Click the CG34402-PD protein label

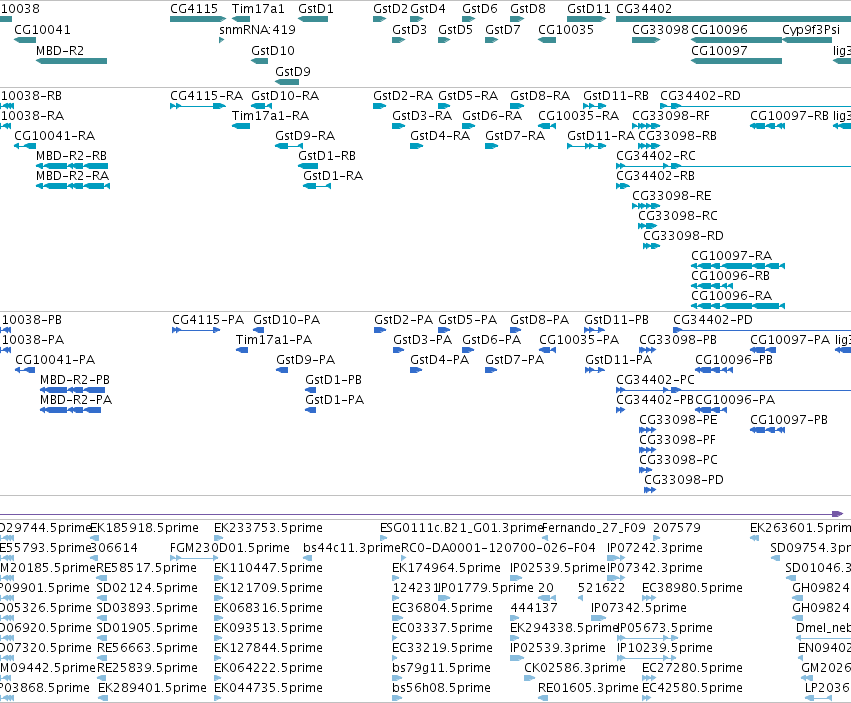tap(713, 320)
